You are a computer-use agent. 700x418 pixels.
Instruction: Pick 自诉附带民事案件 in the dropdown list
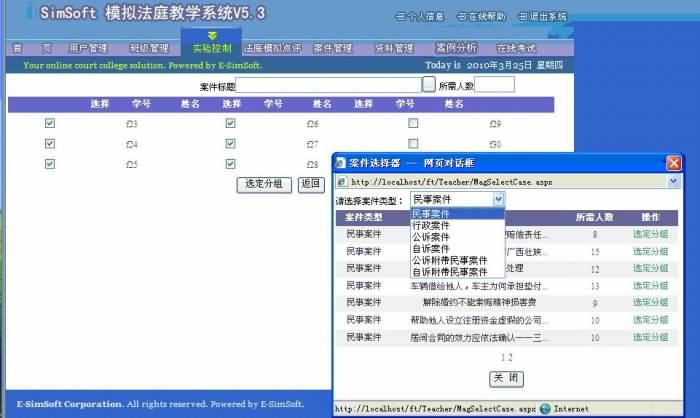450,272
